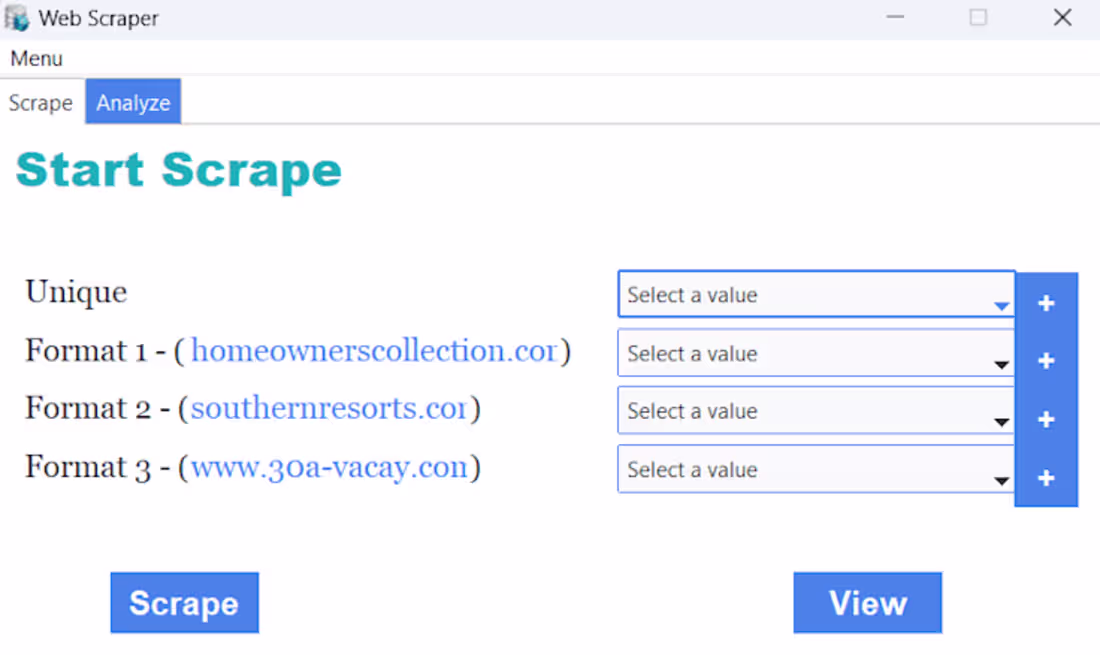Viewport: 1100px width, 655px height.
Task: Click the Unique 'Select a value' field
Action: click(x=816, y=295)
